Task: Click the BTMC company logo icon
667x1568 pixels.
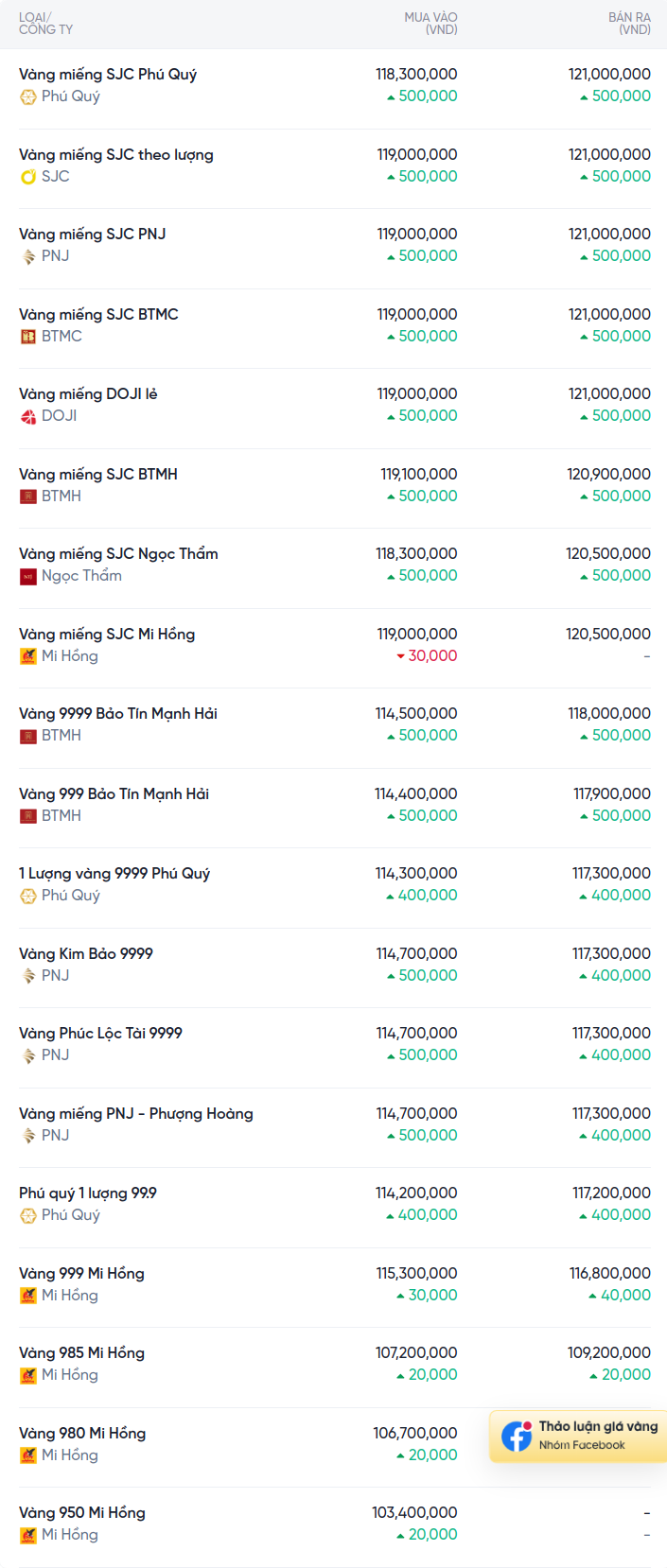Action: click(28, 337)
